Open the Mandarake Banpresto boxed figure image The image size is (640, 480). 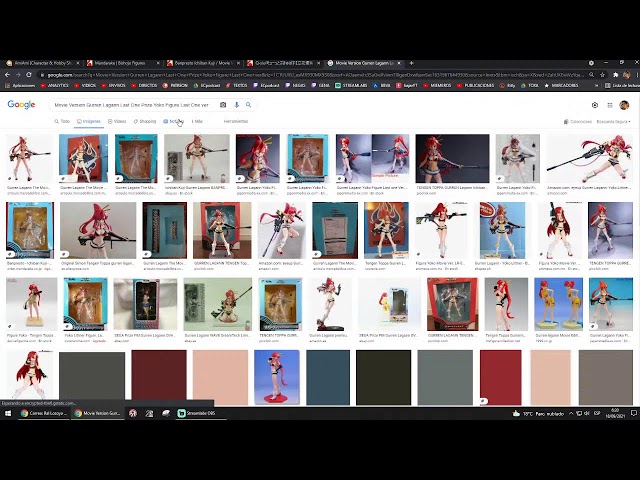point(30,230)
